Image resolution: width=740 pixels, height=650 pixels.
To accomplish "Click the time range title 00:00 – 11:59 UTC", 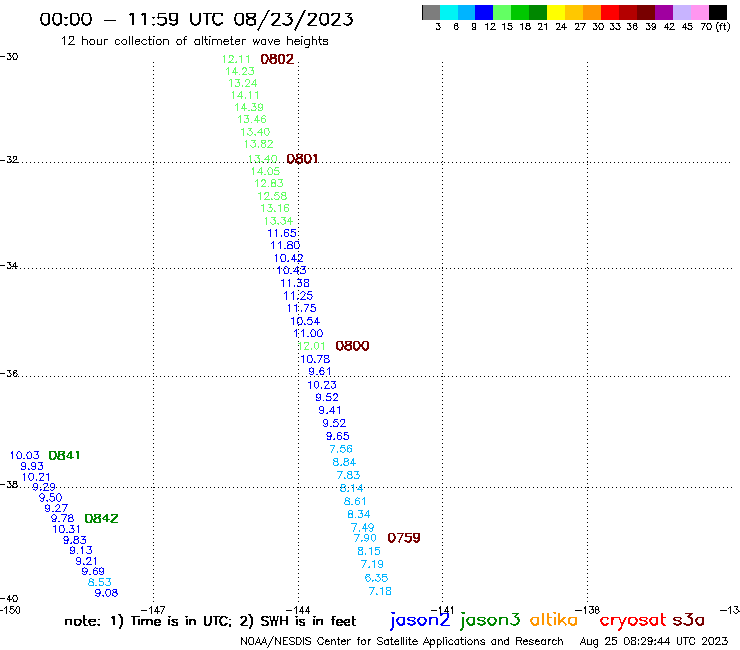I will coord(196,19).
